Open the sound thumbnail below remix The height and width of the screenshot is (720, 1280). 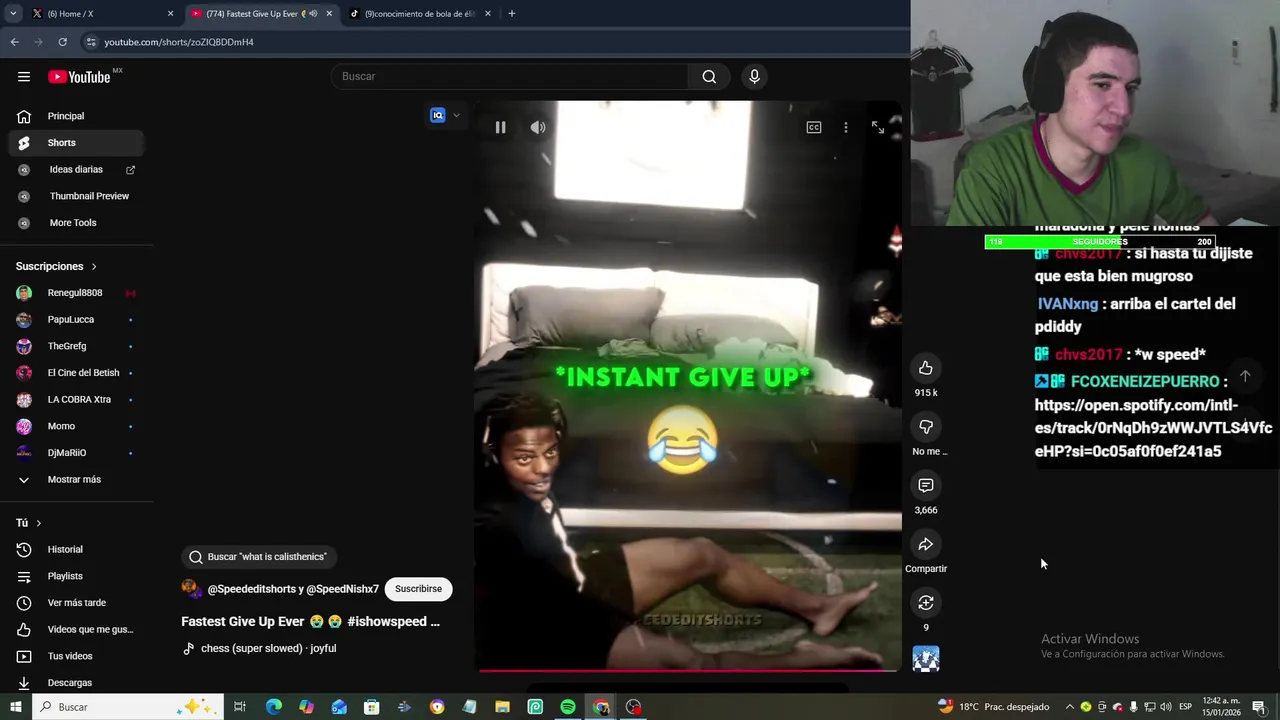coord(926,659)
